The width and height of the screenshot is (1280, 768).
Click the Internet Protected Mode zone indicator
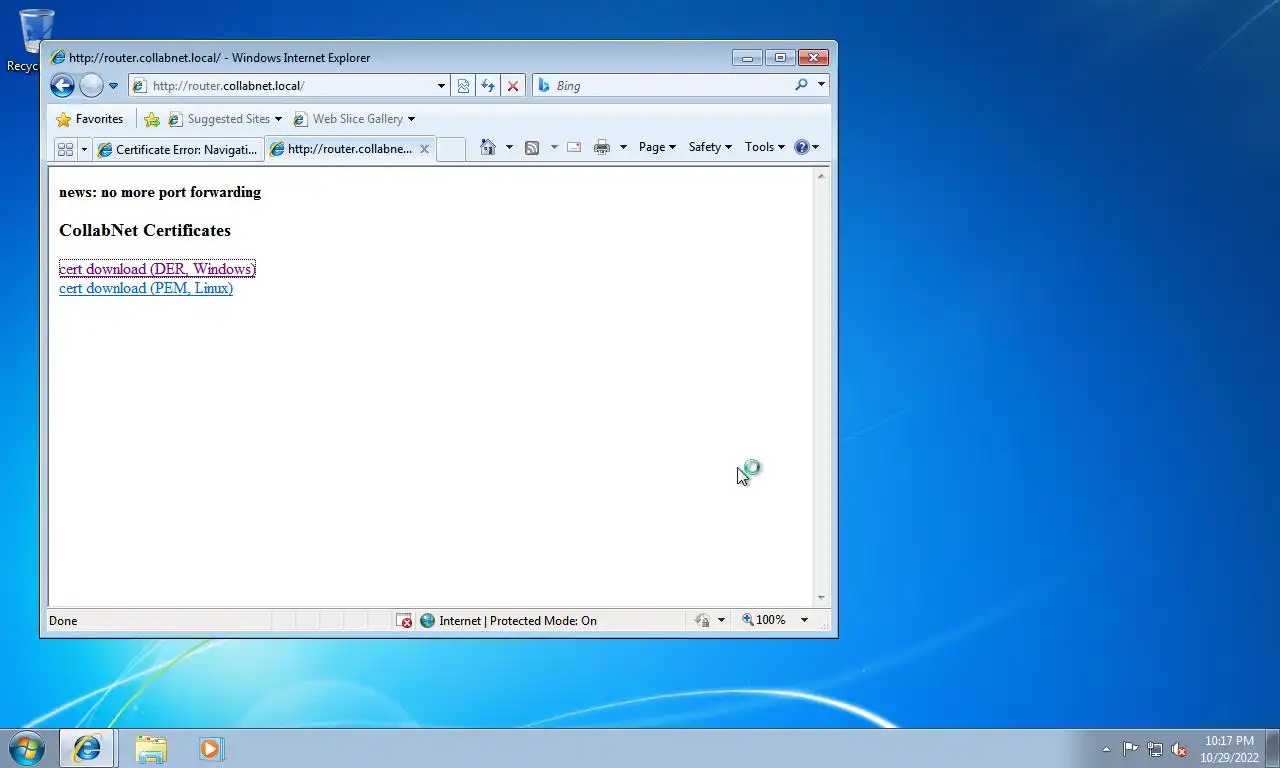tap(508, 621)
